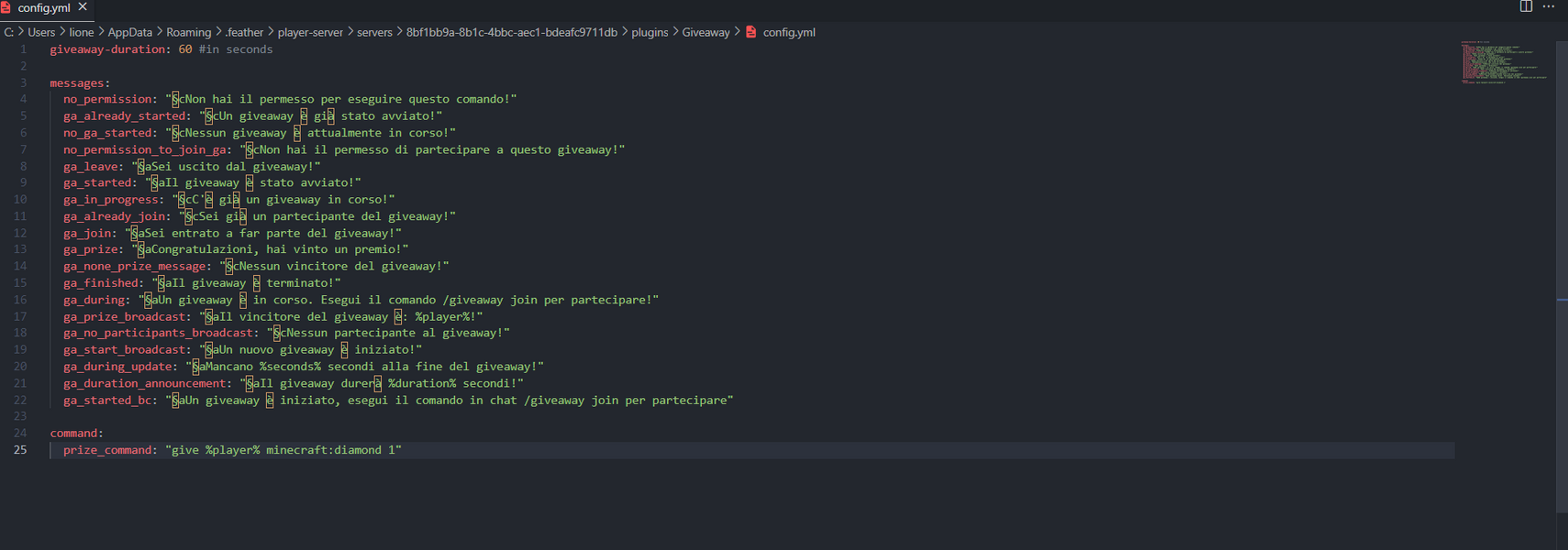1568x550 pixels.
Task: Click the '%player%!' text on line 17
Action: click(445, 317)
